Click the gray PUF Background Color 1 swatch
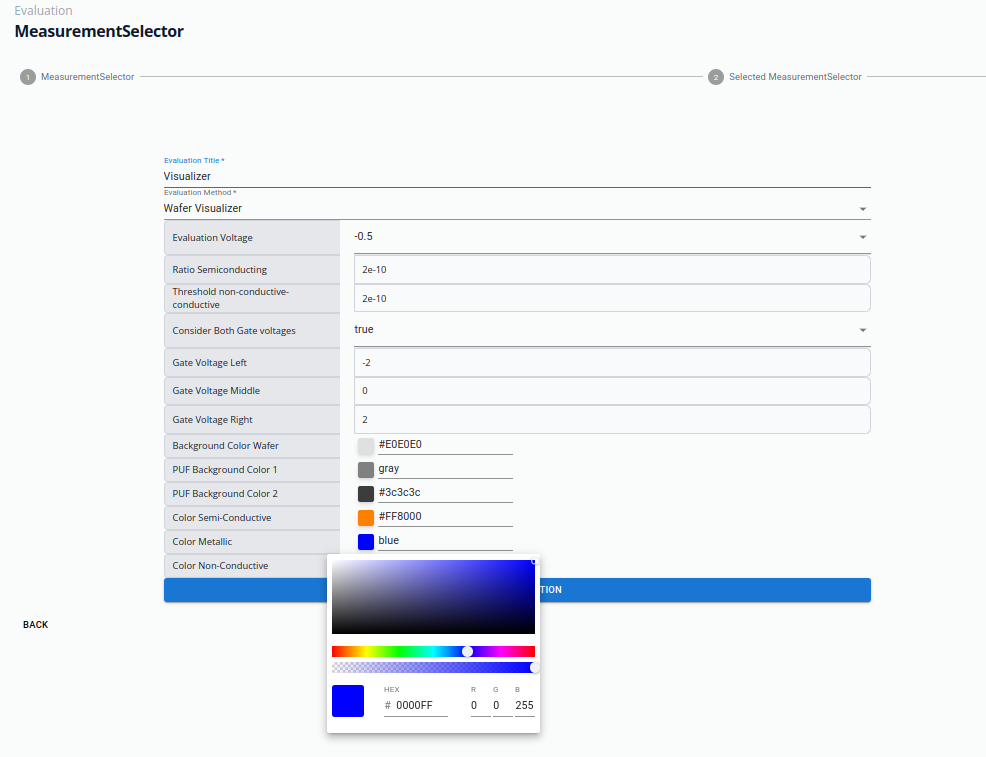The height and width of the screenshot is (757, 986). pos(366,470)
